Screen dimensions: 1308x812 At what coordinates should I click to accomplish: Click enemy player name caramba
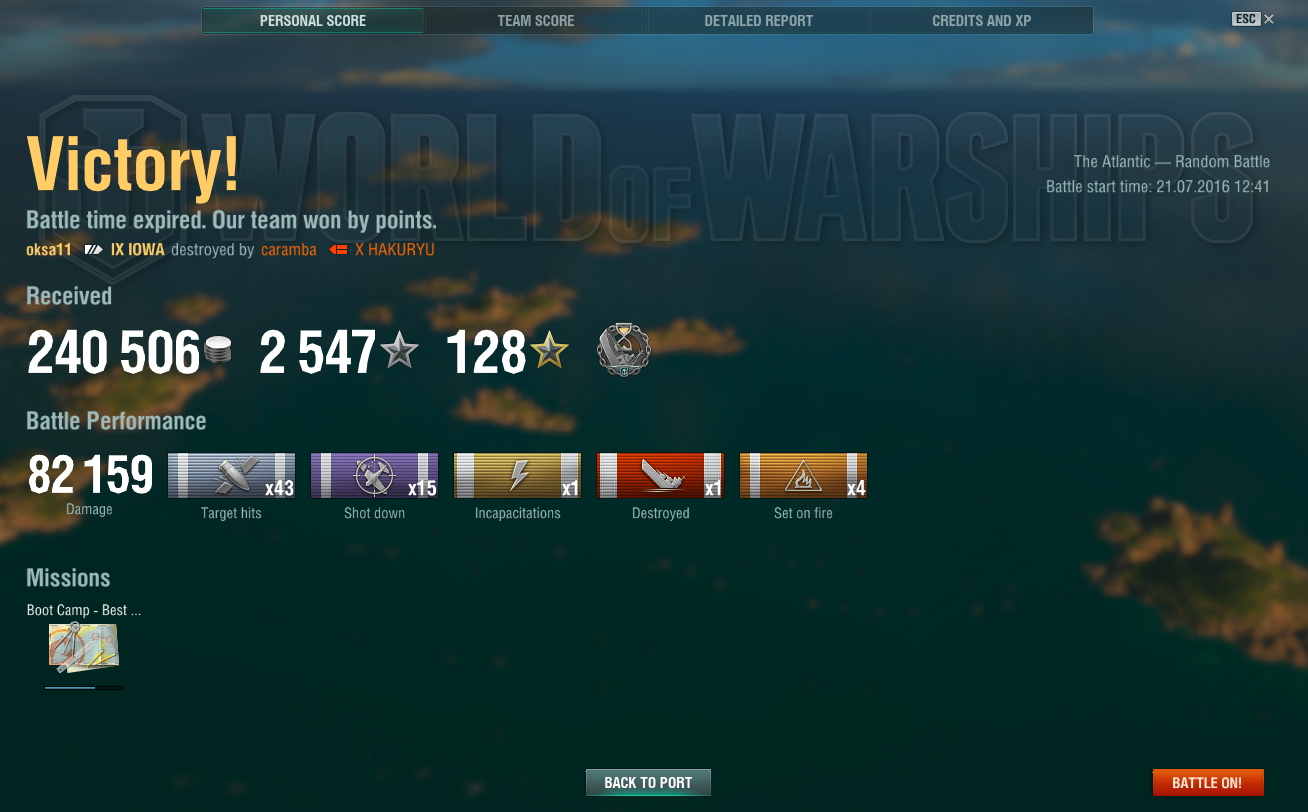click(289, 250)
